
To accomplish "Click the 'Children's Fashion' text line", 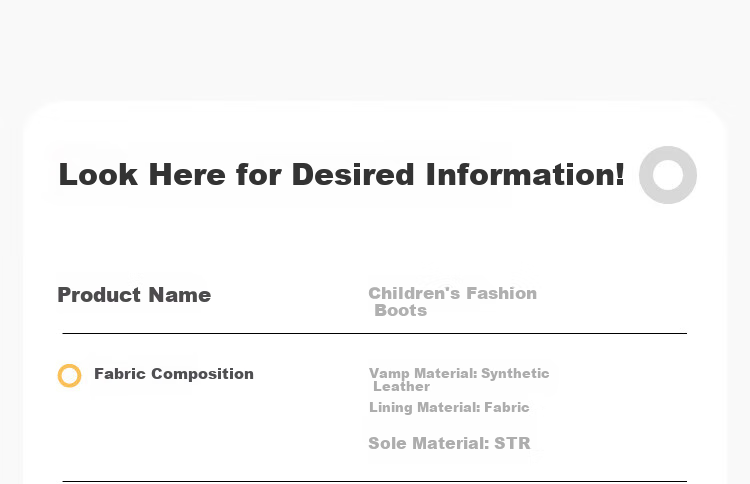I will click(x=452, y=293).
